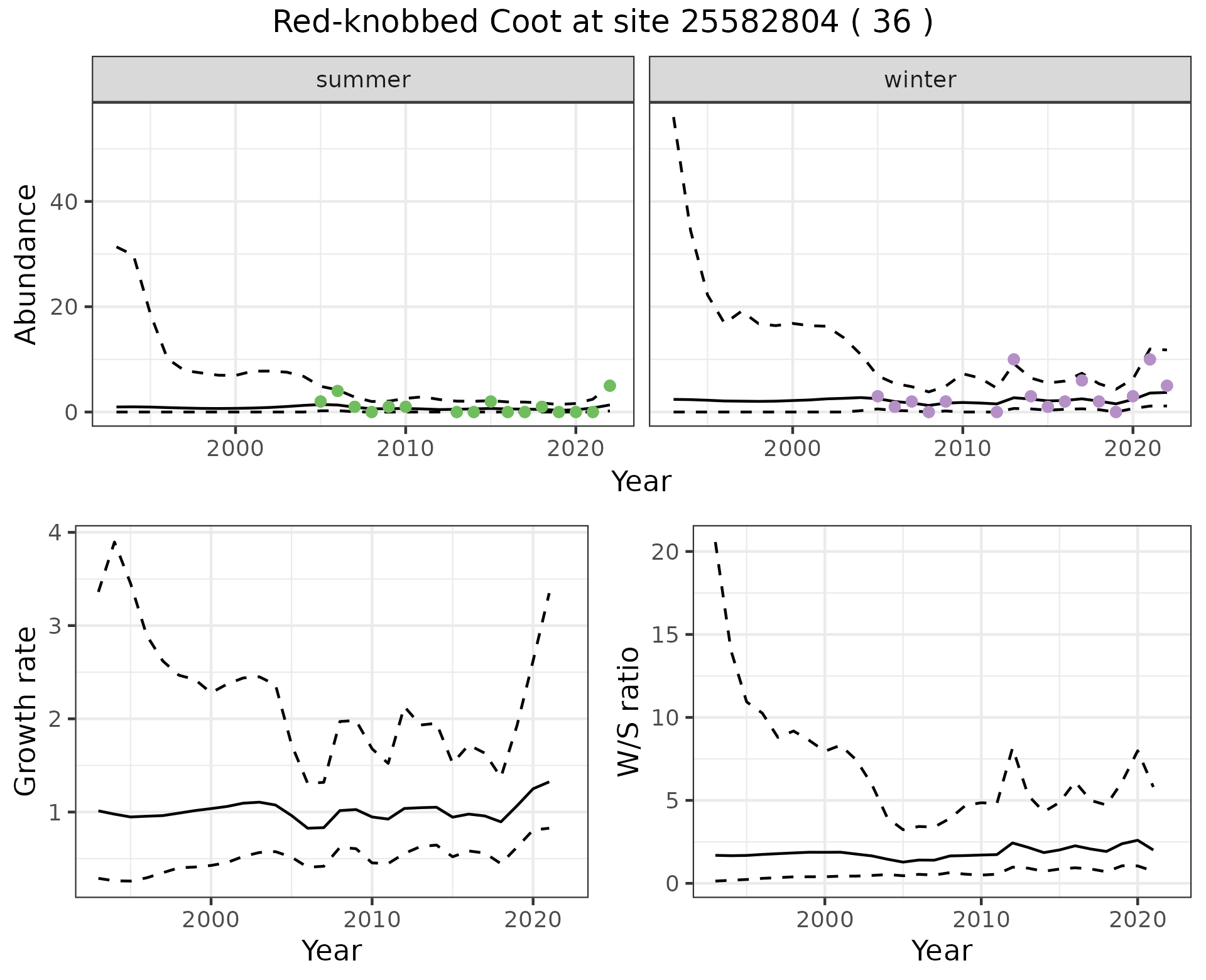This screenshot has height=980, width=1206.
Task: Click the W/S ratio y-axis label
Action: pos(628,711)
